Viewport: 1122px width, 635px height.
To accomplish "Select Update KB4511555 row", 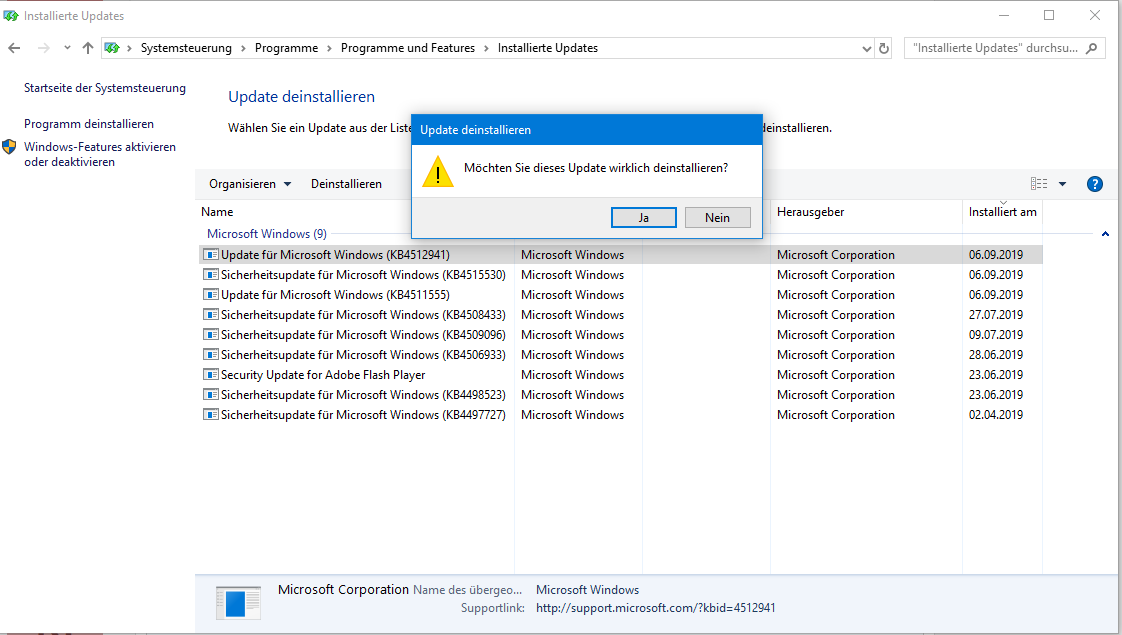I will point(620,295).
